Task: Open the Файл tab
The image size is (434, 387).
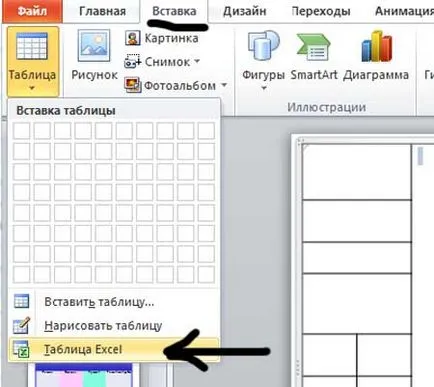Action: click(32, 11)
